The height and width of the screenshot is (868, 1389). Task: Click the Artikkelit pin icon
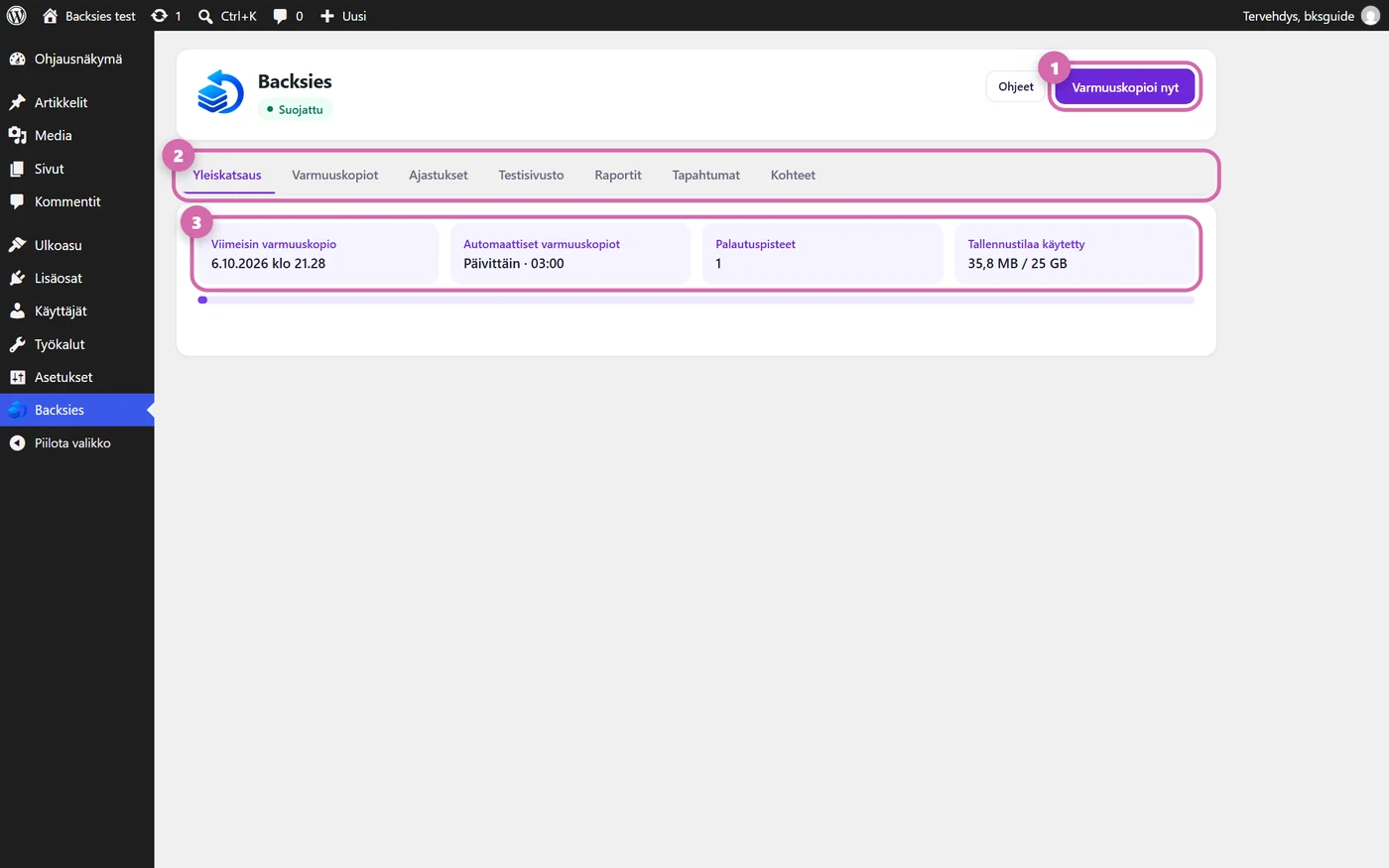coord(17,102)
